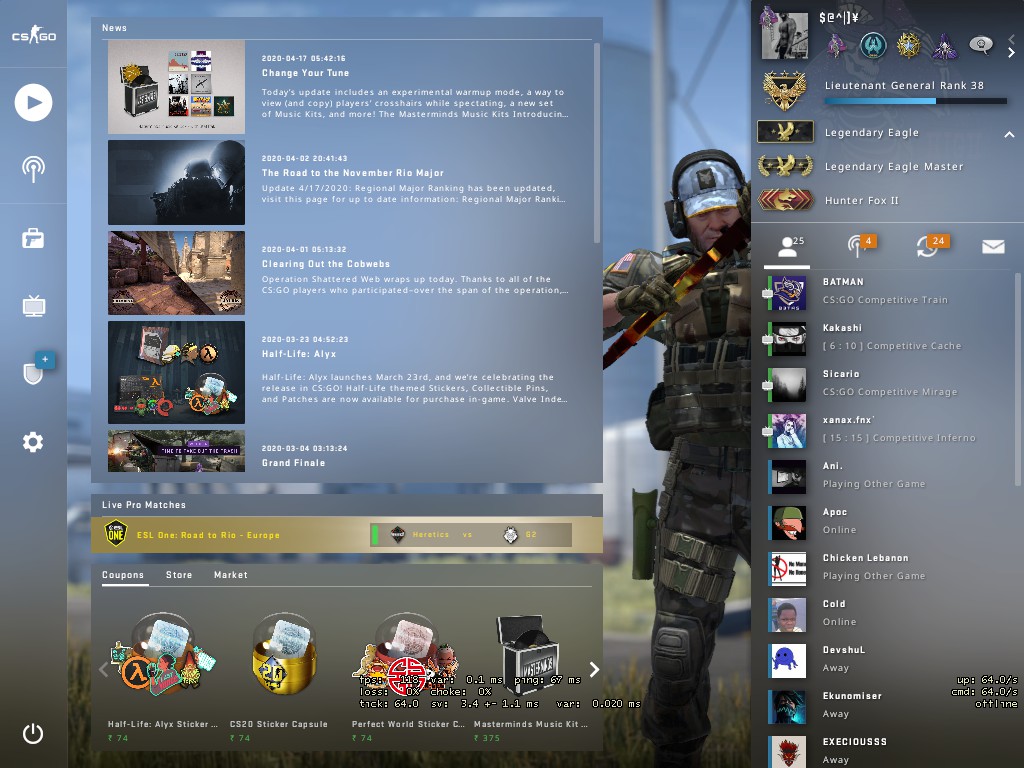Show previous store coupons with left arrow
This screenshot has width=1024, height=768.
point(103,669)
